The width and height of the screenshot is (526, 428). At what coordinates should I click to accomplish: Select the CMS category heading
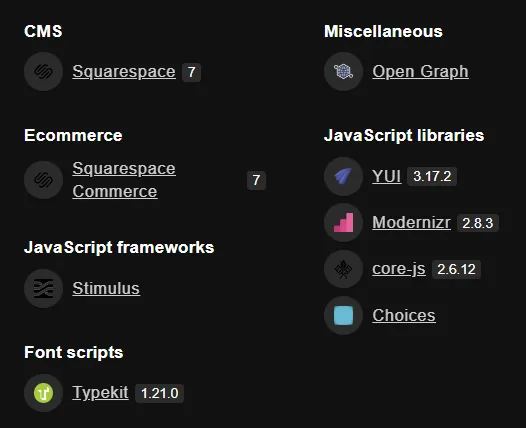coord(43,32)
